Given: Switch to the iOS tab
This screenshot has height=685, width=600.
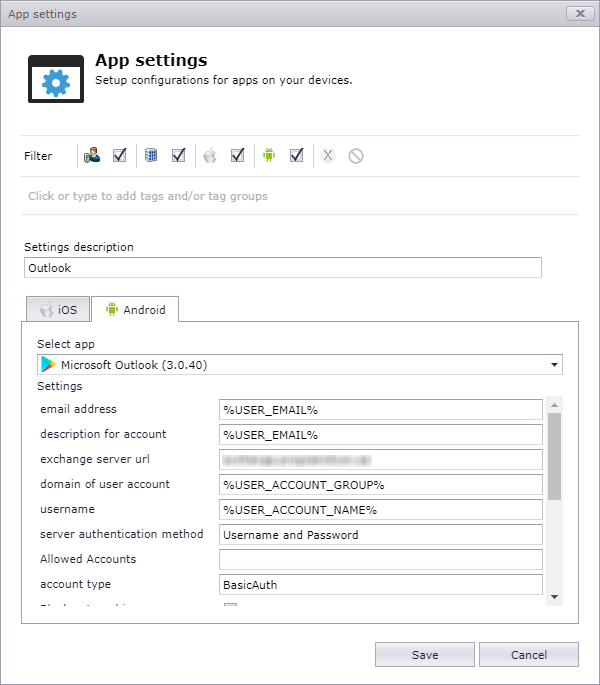Looking at the screenshot, I should point(58,309).
